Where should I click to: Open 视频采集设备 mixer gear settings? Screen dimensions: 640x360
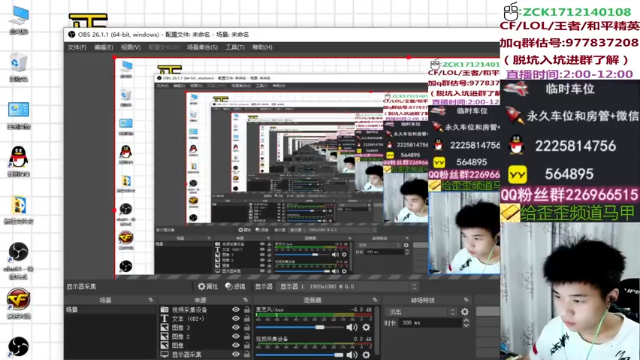tap(366, 355)
